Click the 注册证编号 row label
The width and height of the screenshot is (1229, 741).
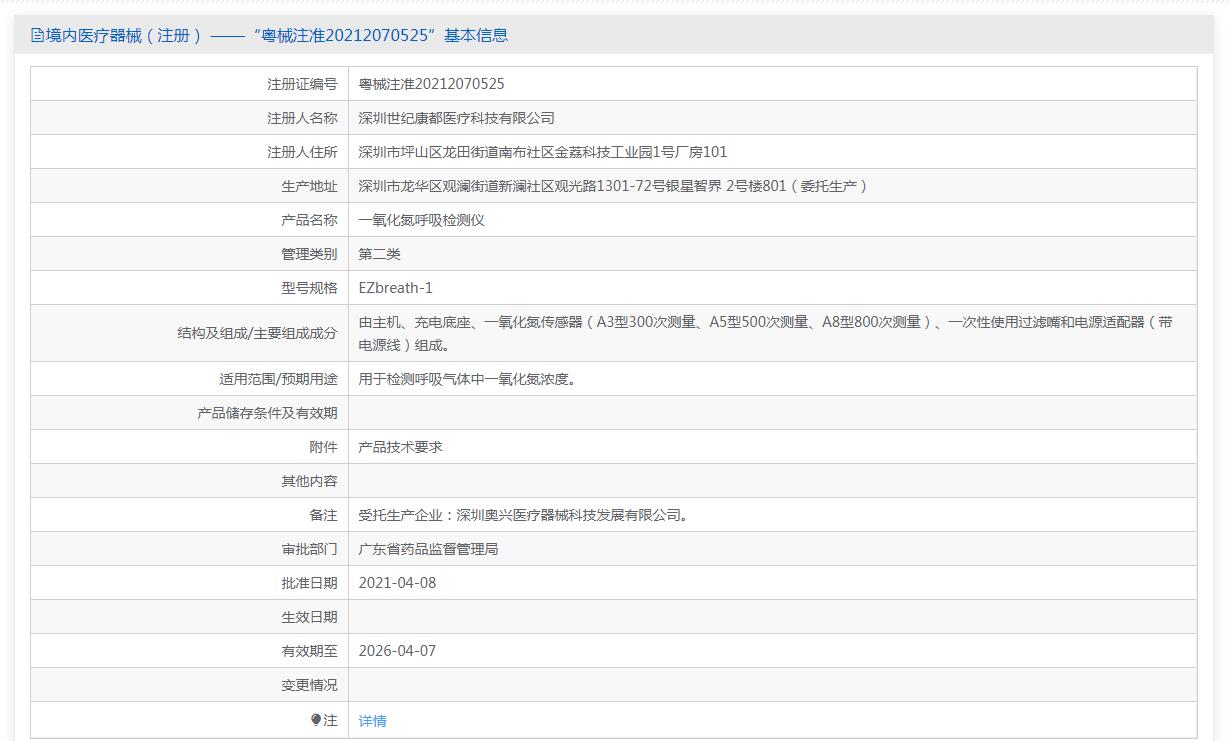tap(302, 84)
